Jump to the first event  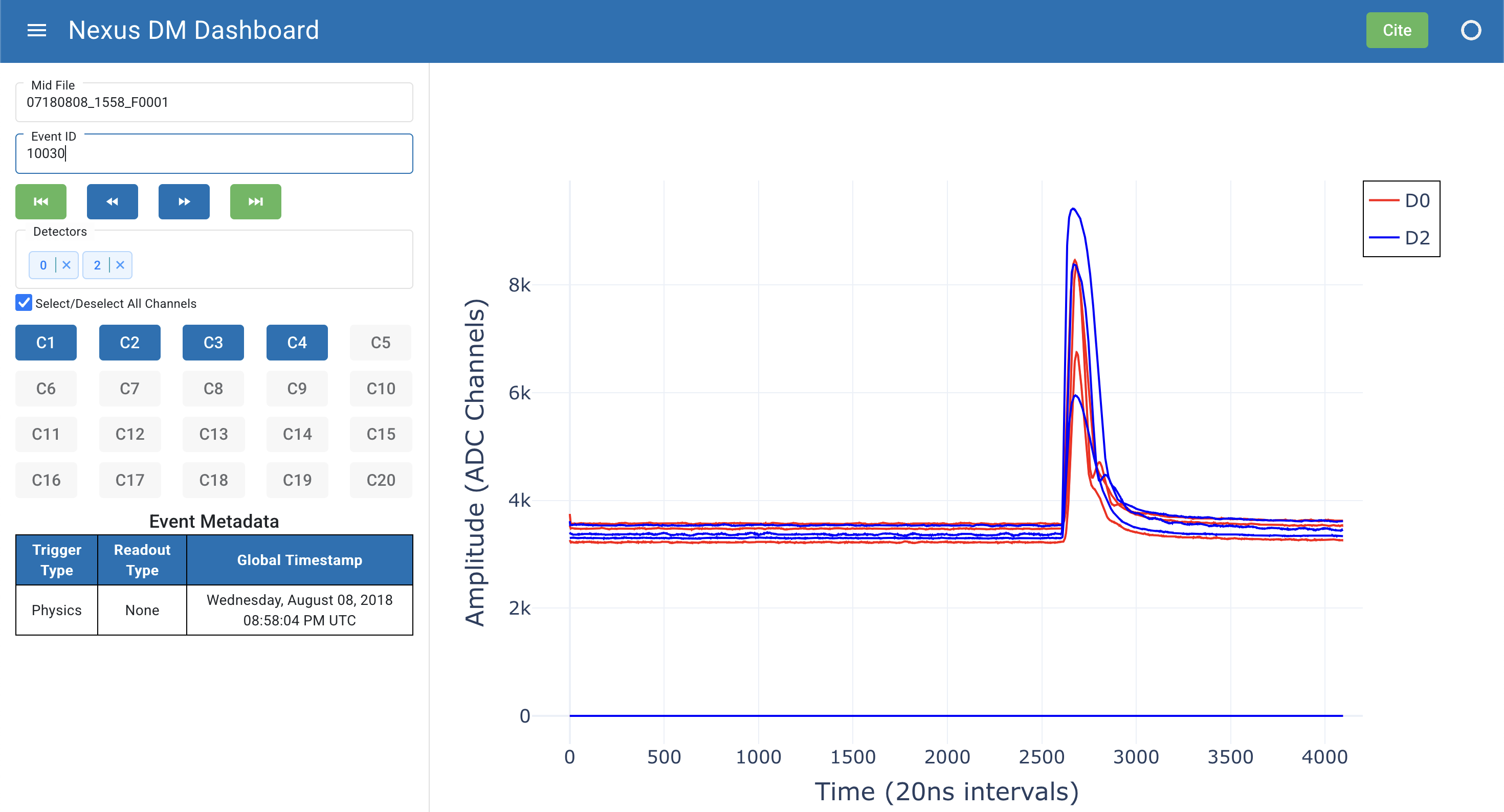41,201
